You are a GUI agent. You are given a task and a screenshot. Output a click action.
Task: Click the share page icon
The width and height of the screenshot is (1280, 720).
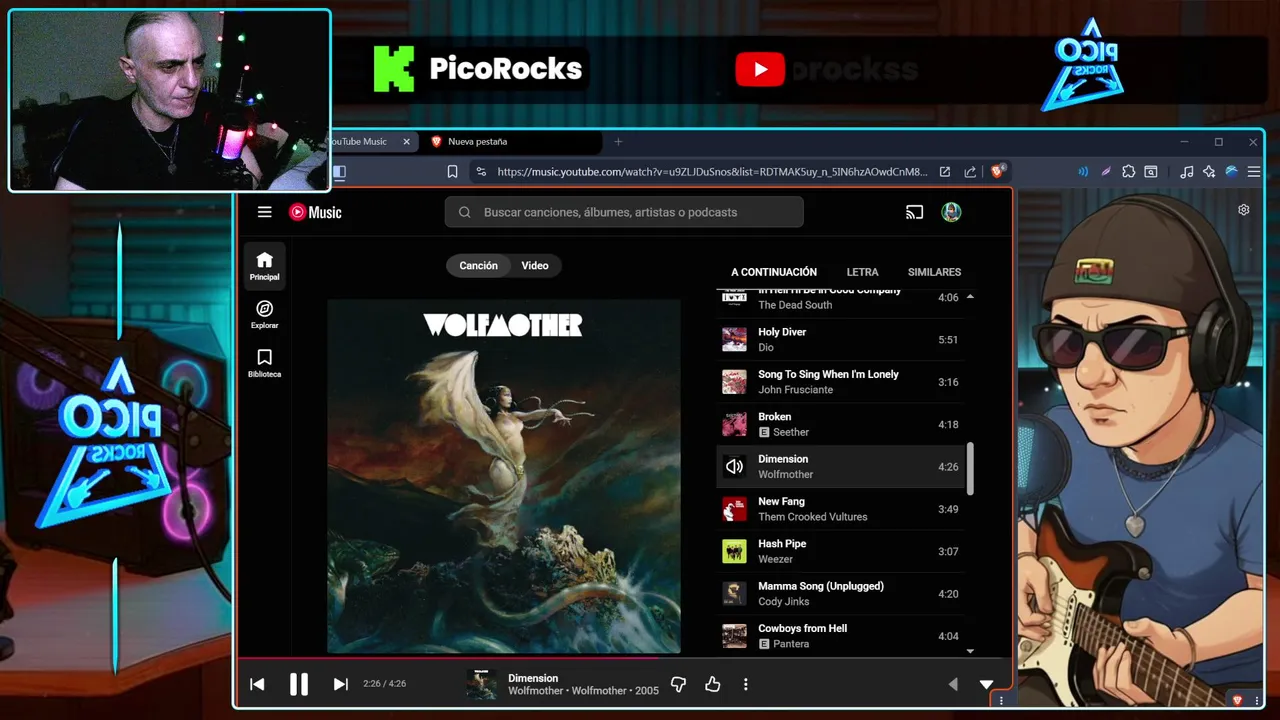(x=970, y=172)
